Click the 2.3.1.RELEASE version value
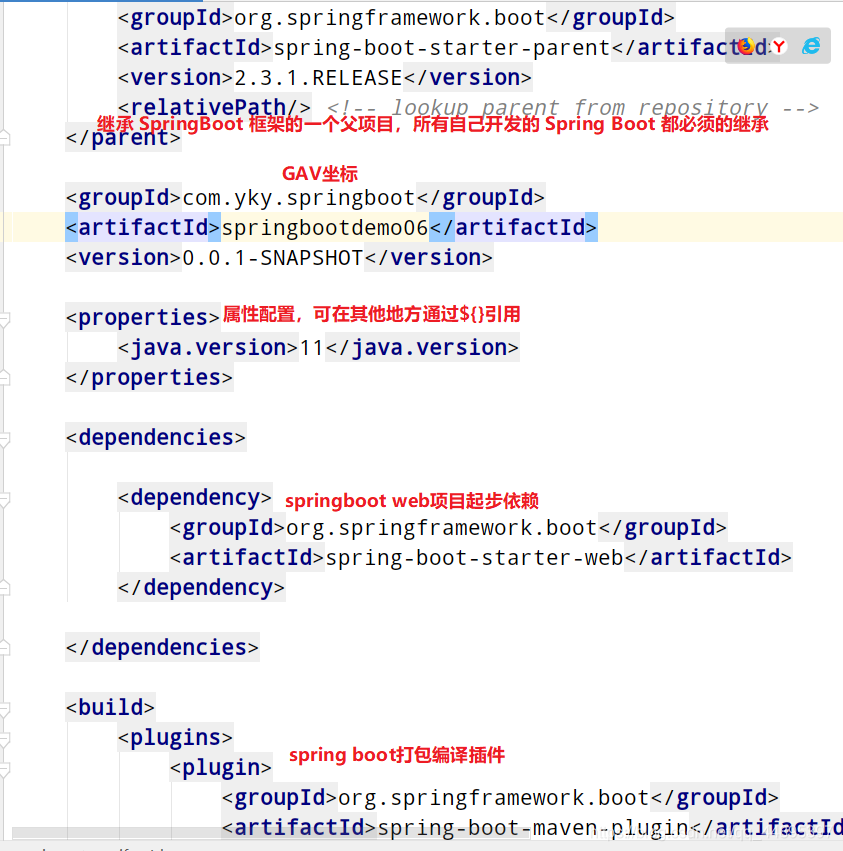The width and height of the screenshot is (843, 851). click(318, 78)
